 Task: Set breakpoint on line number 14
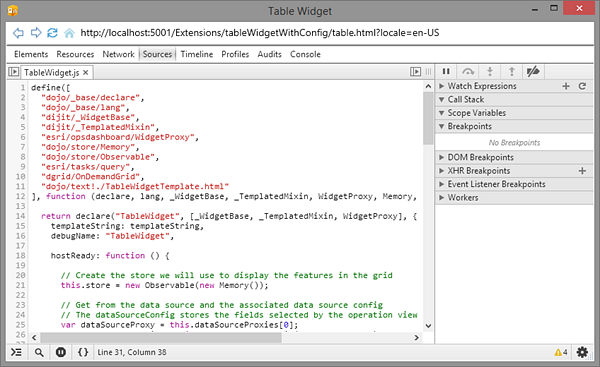click(21, 216)
